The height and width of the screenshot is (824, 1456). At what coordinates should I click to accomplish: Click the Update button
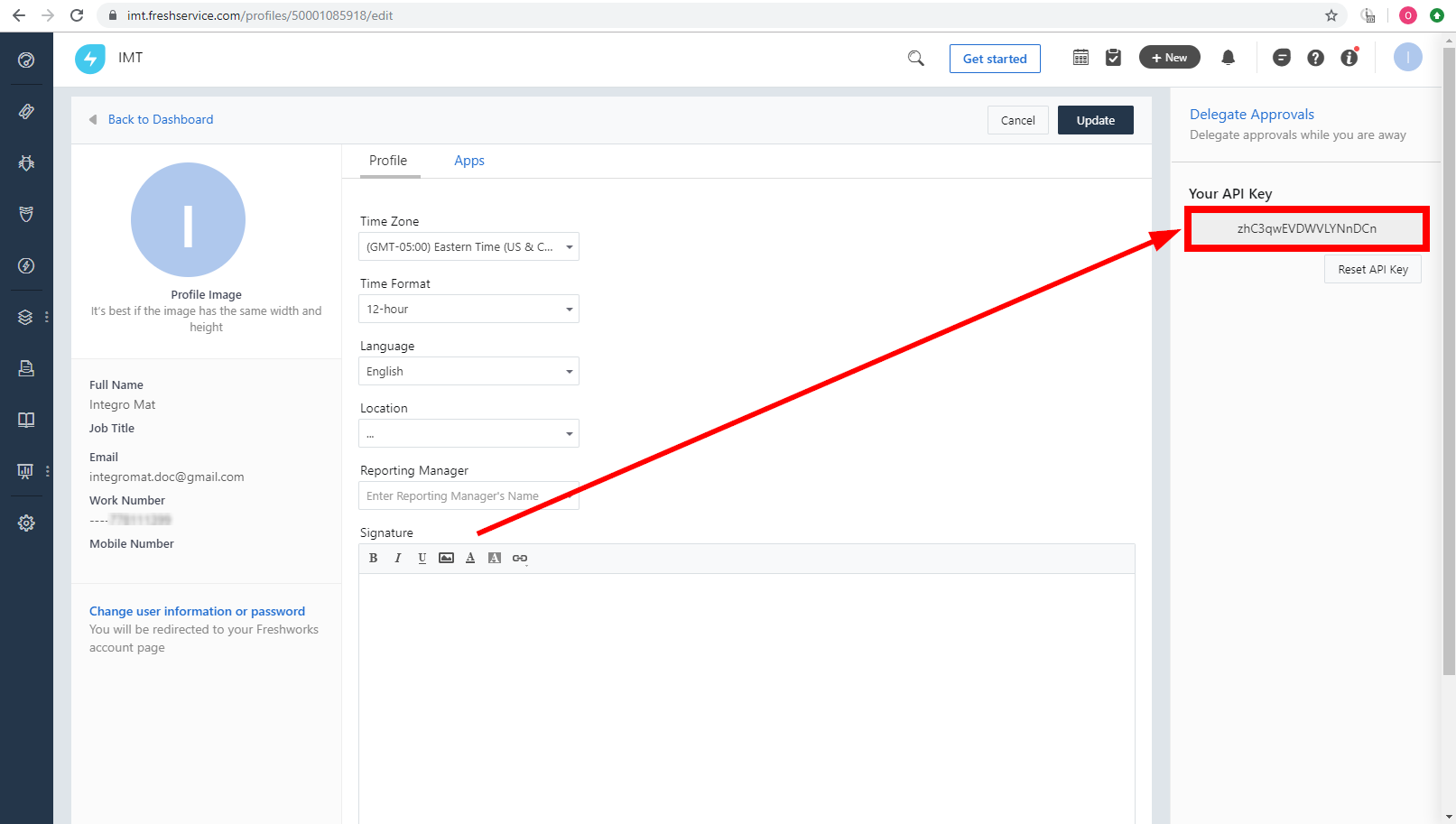[x=1096, y=120]
